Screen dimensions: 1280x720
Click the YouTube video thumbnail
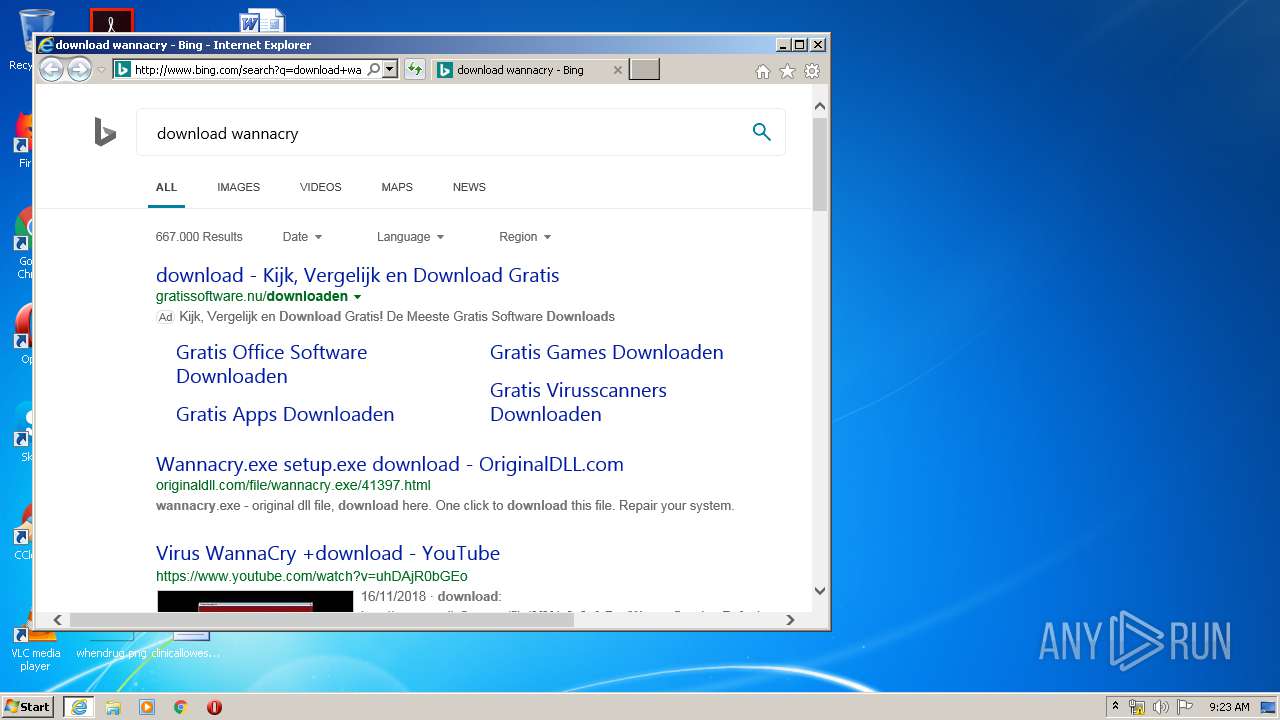click(x=255, y=600)
